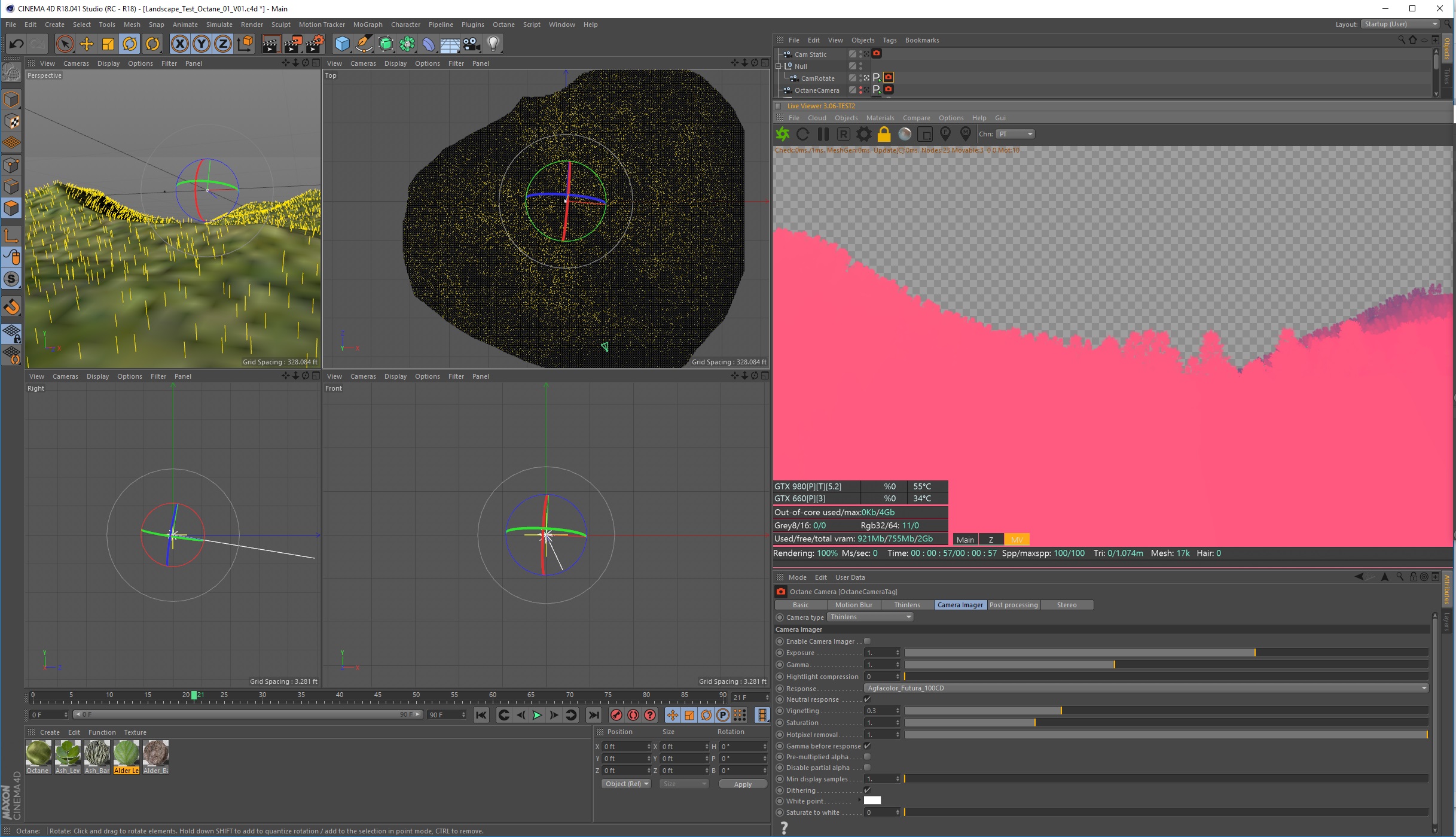Uncheck Neutral response option
Image resolution: width=1456 pixels, height=837 pixels.
coord(867,699)
